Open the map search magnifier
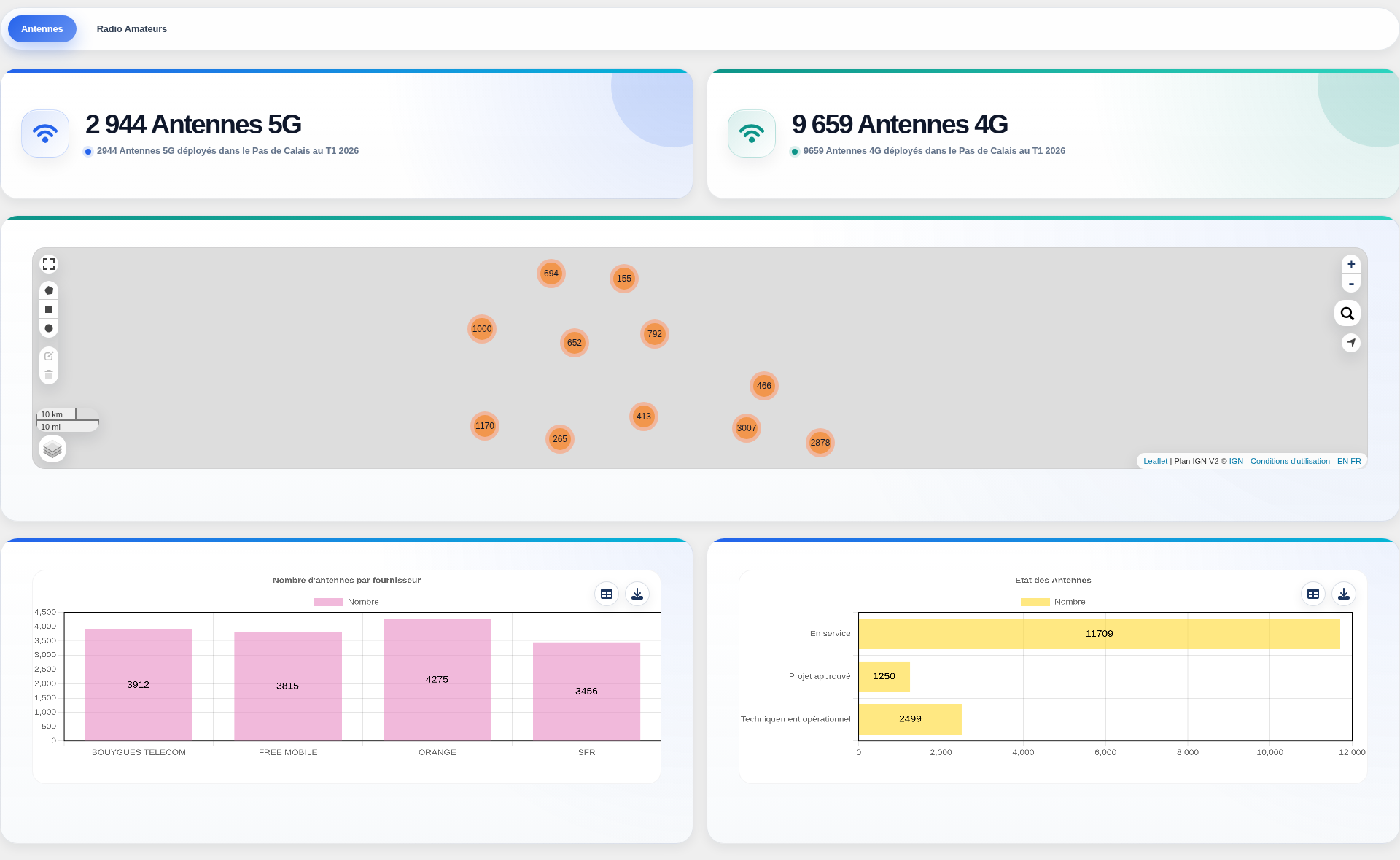The height and width of the screenshot is (860, 1400). (x=1347, y=313)
